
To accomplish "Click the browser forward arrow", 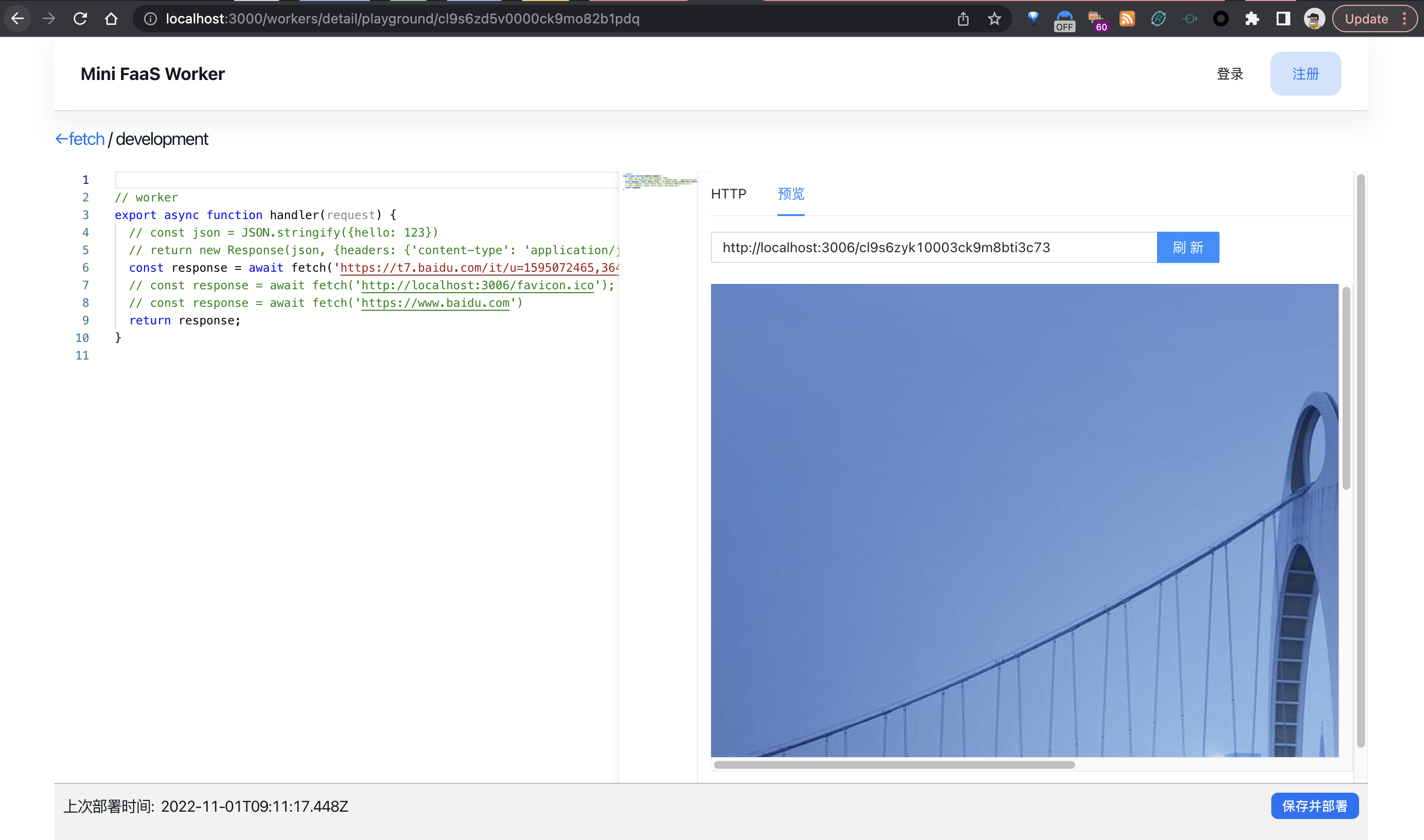I will pos(49,19).
